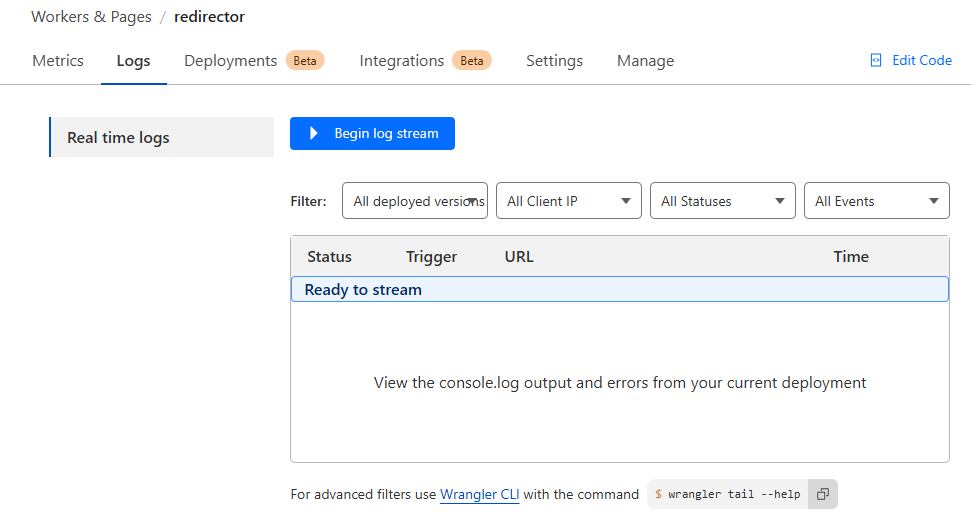Switch to the Manage tab
Image resolution: width=971 pixels, height=522 pixels.
[x=645, y=61]
